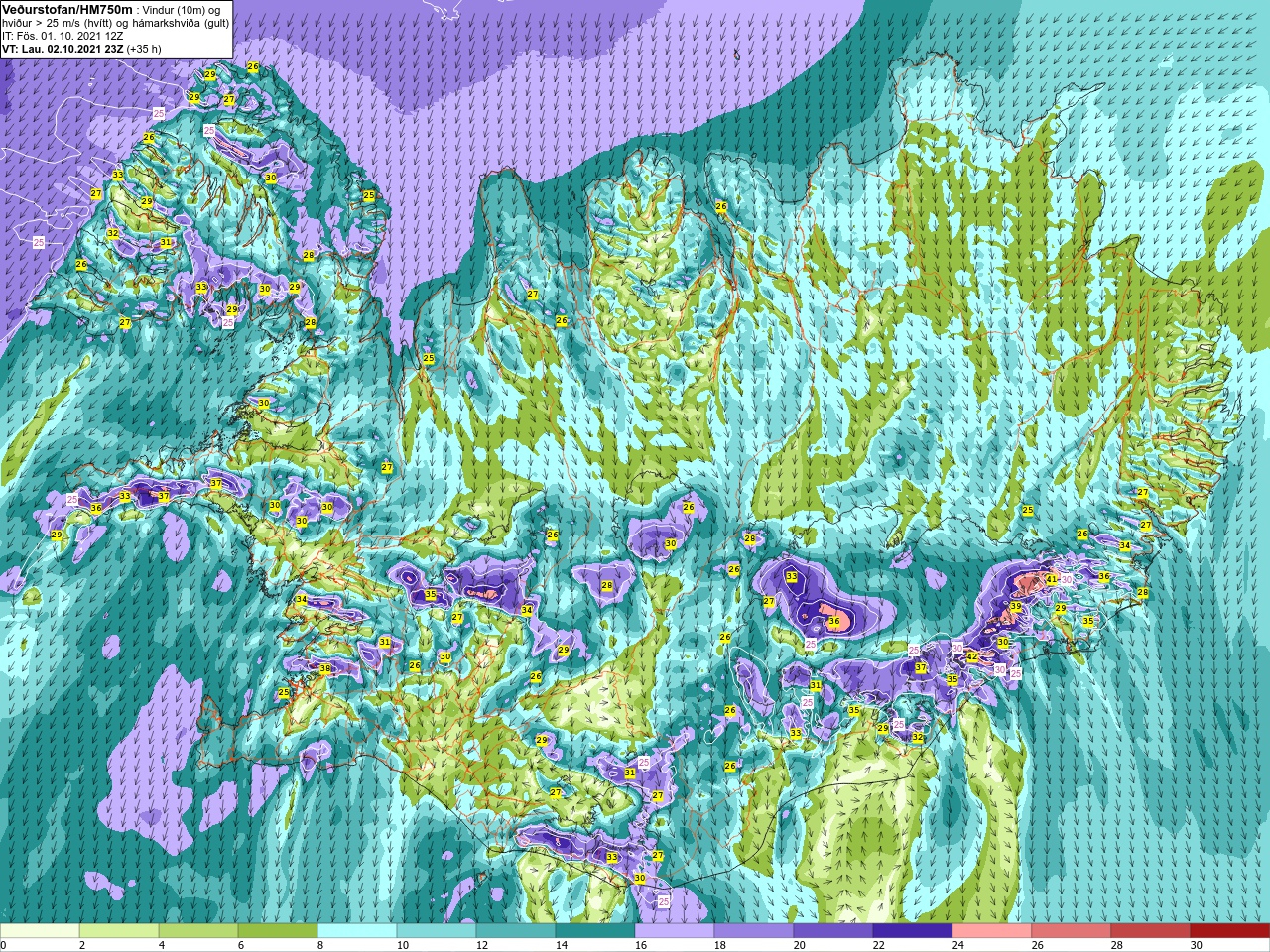Click the dark teal 14–16 m/s swatch
The image size is (1270, 952).
click(x=595, y=931)
